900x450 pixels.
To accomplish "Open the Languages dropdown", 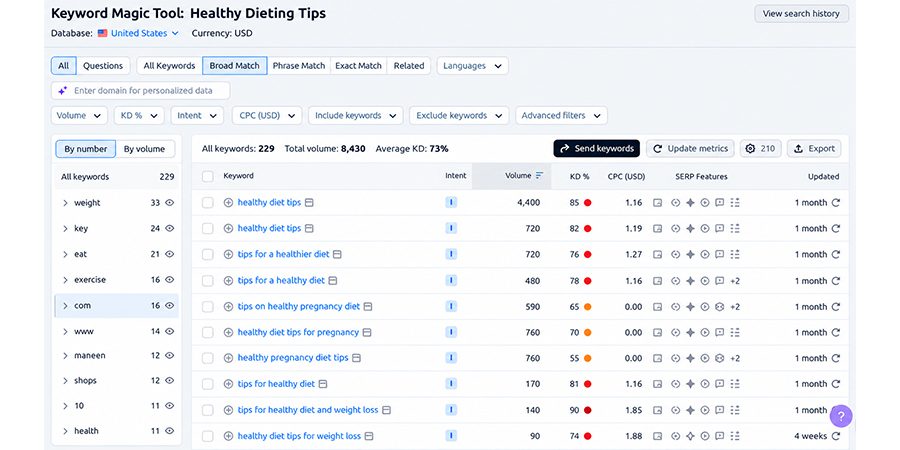I will coord(472,65).
